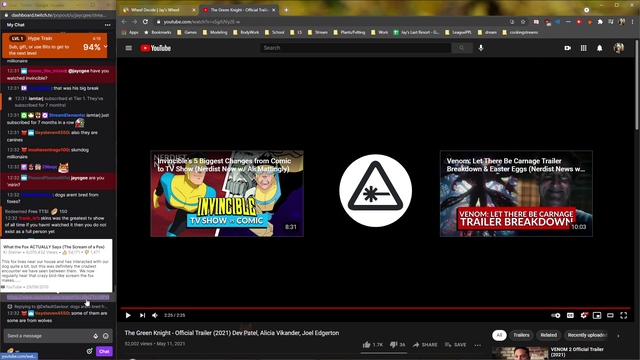Select the All filter chip

point(499,335)
